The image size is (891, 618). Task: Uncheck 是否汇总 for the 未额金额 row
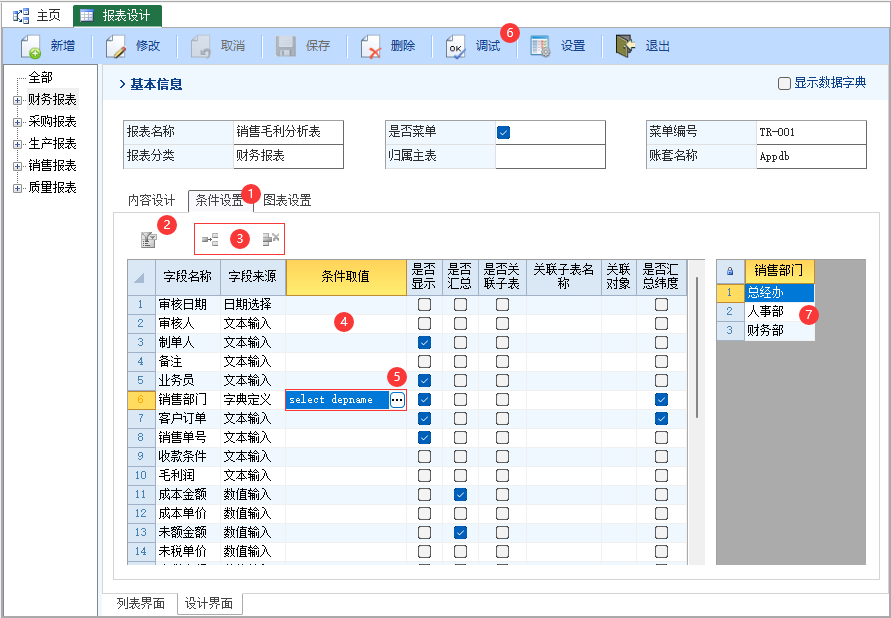click(460, 532)
